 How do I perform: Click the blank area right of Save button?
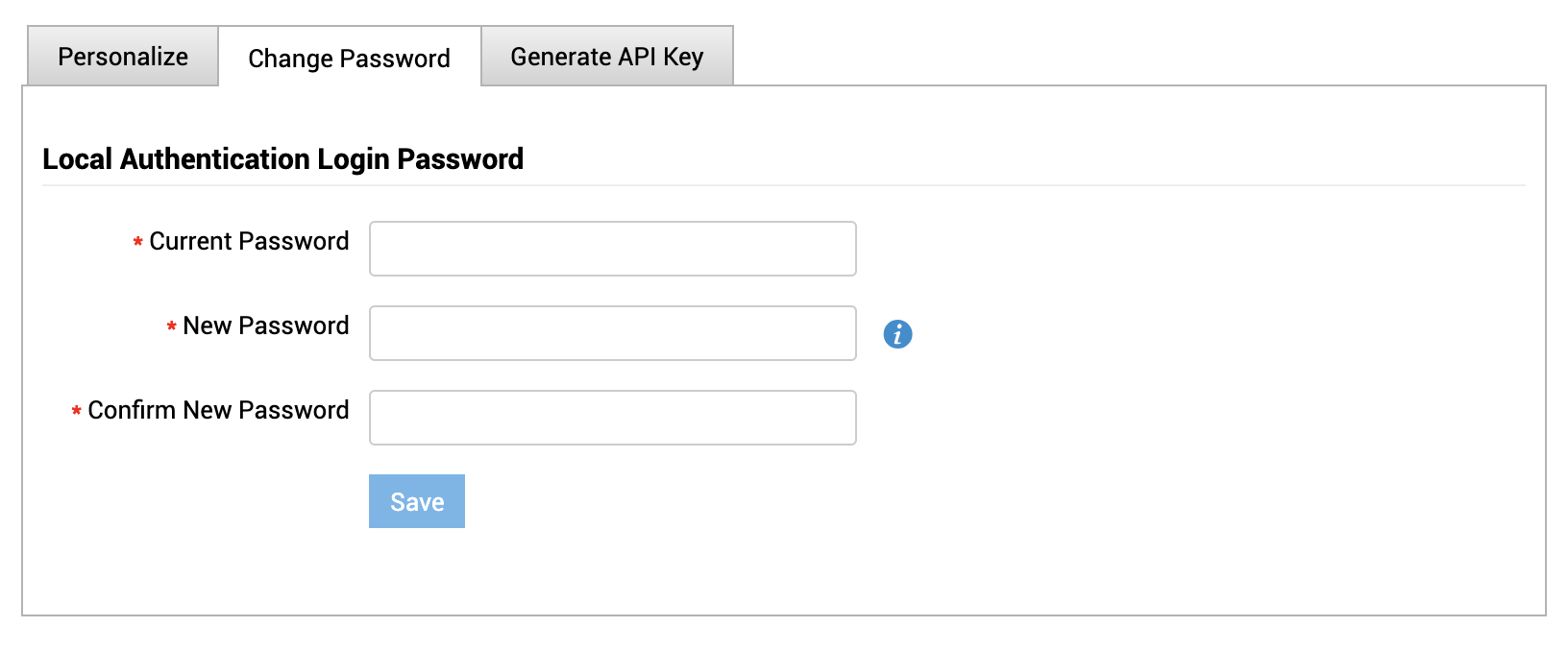click(x=769, y=501)
